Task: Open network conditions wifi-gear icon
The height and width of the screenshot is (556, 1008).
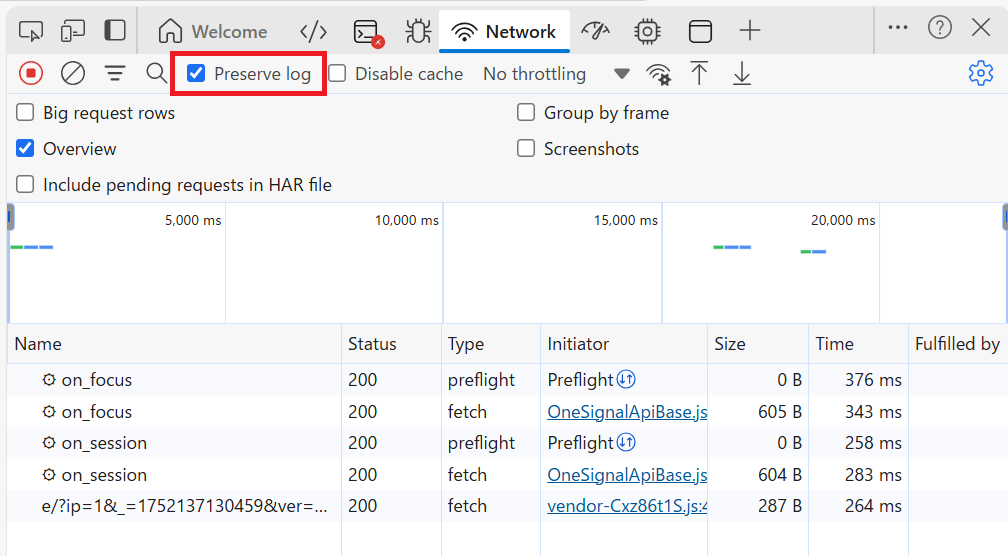Action: pos(658,74)
